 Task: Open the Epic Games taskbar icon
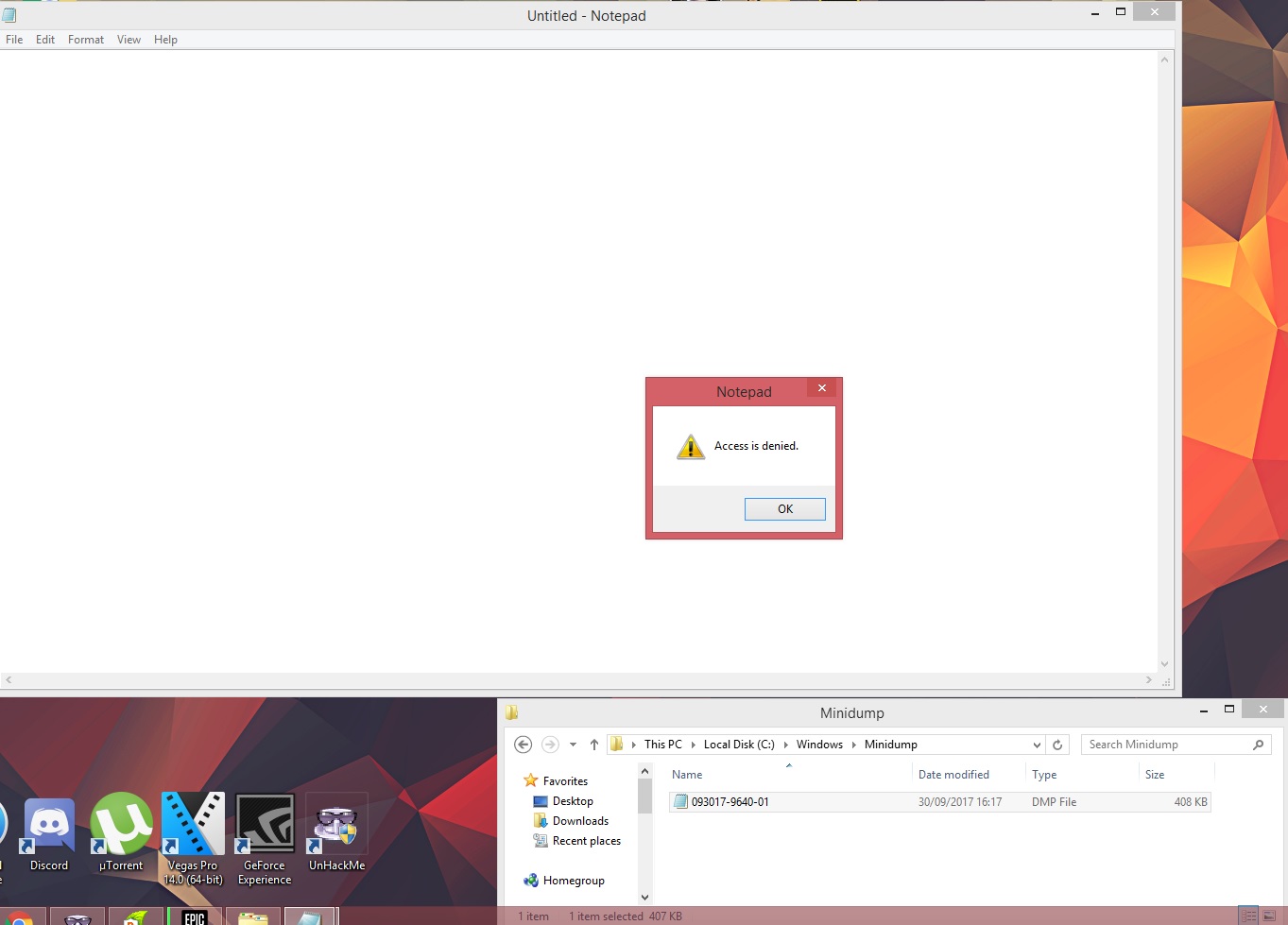click(x=195, y=916)
